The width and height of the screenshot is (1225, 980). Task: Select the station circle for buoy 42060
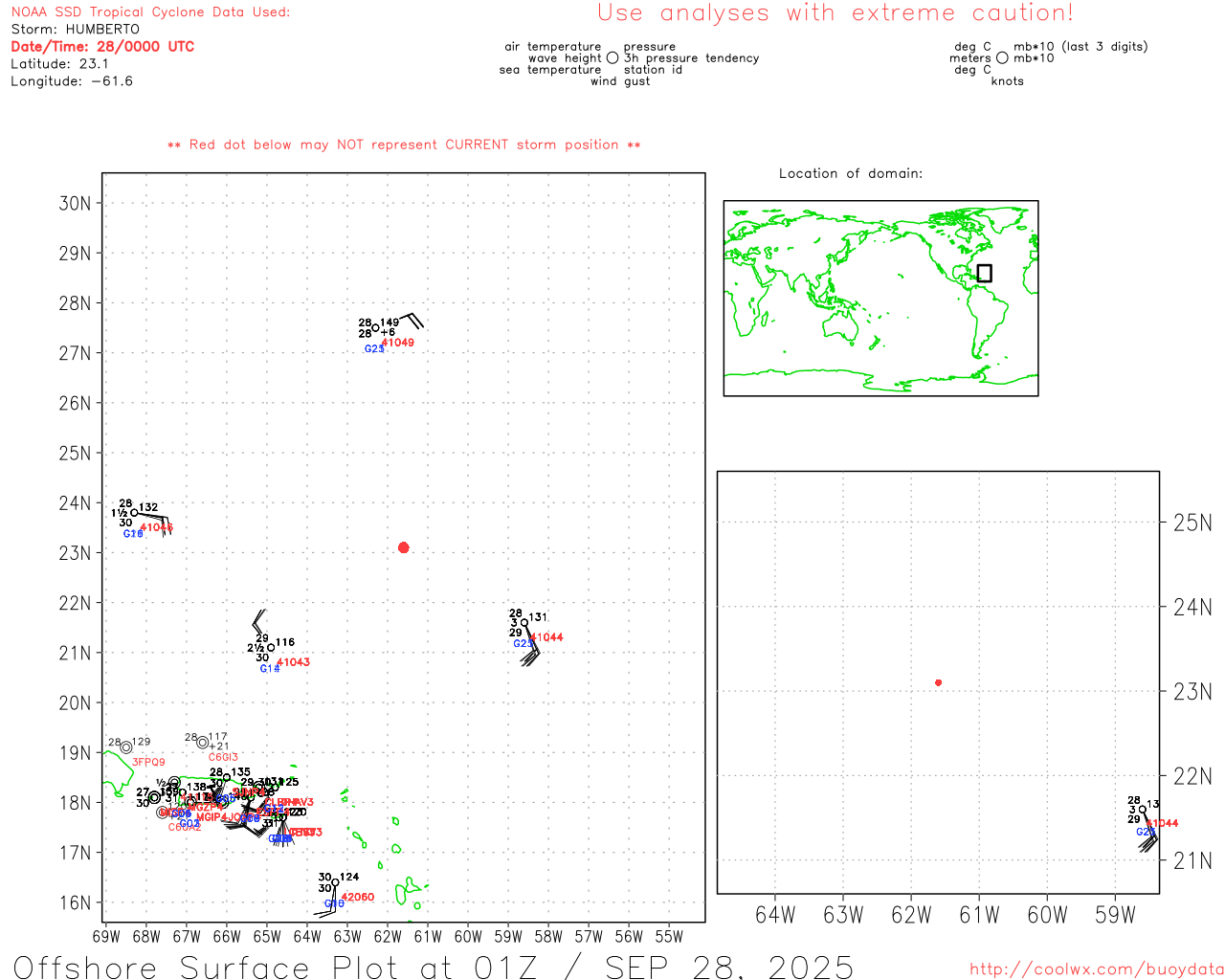(x=336, y=882)
